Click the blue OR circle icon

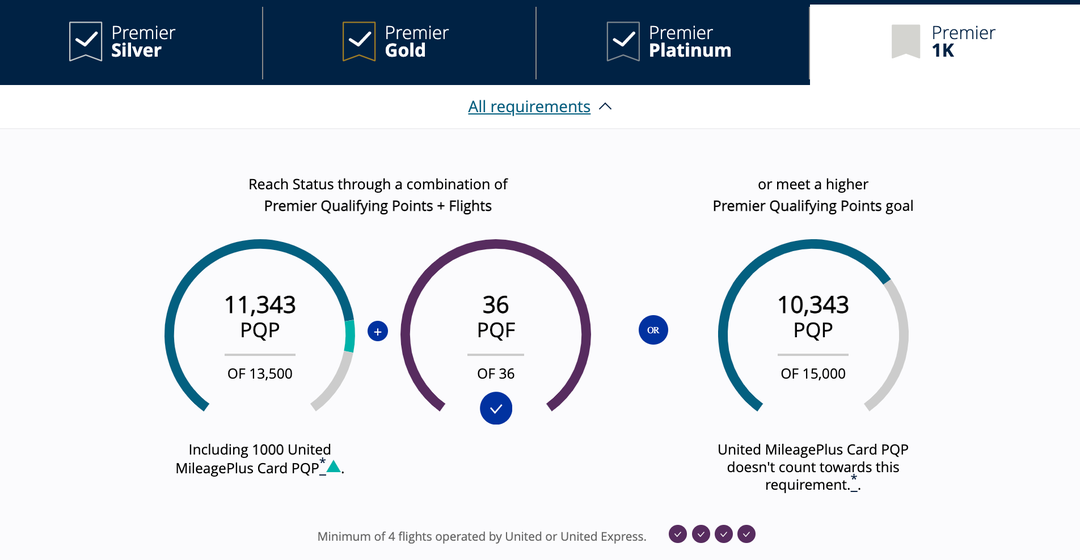[x=653, y=330]
